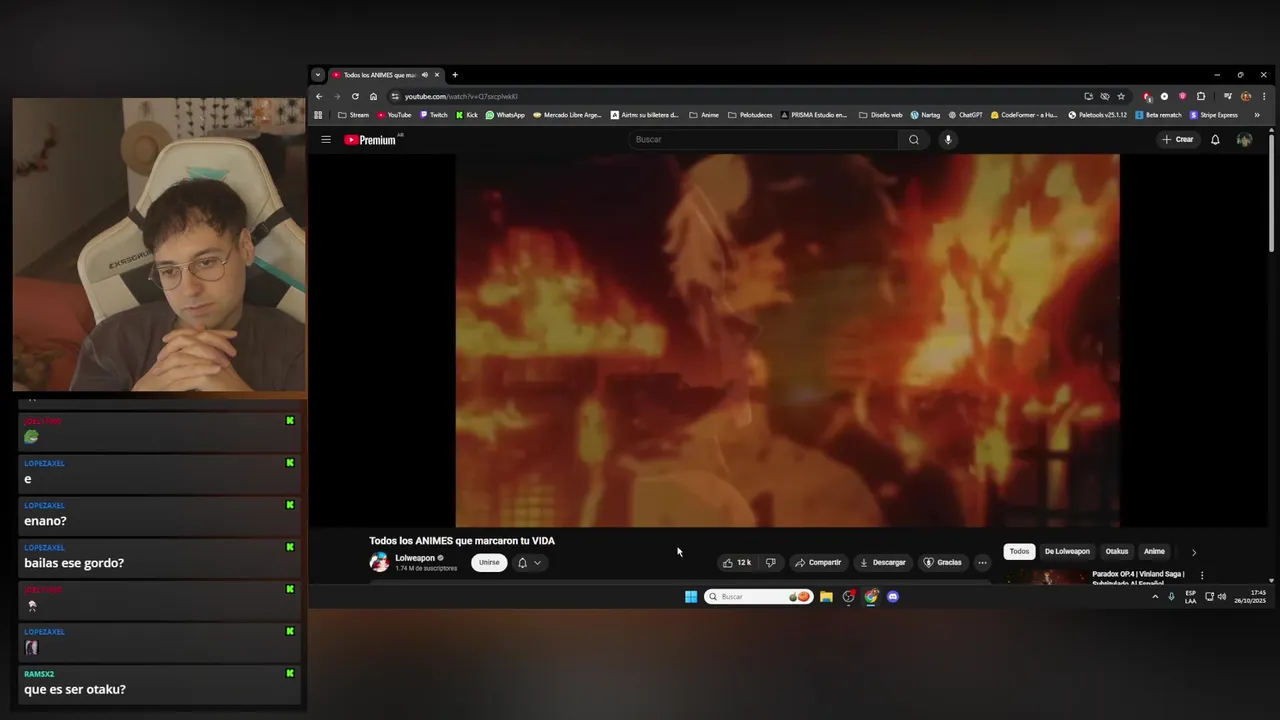Go back in the browser
The width and height of the screenshot is (1280, 720).
click(x=319, y=96)
